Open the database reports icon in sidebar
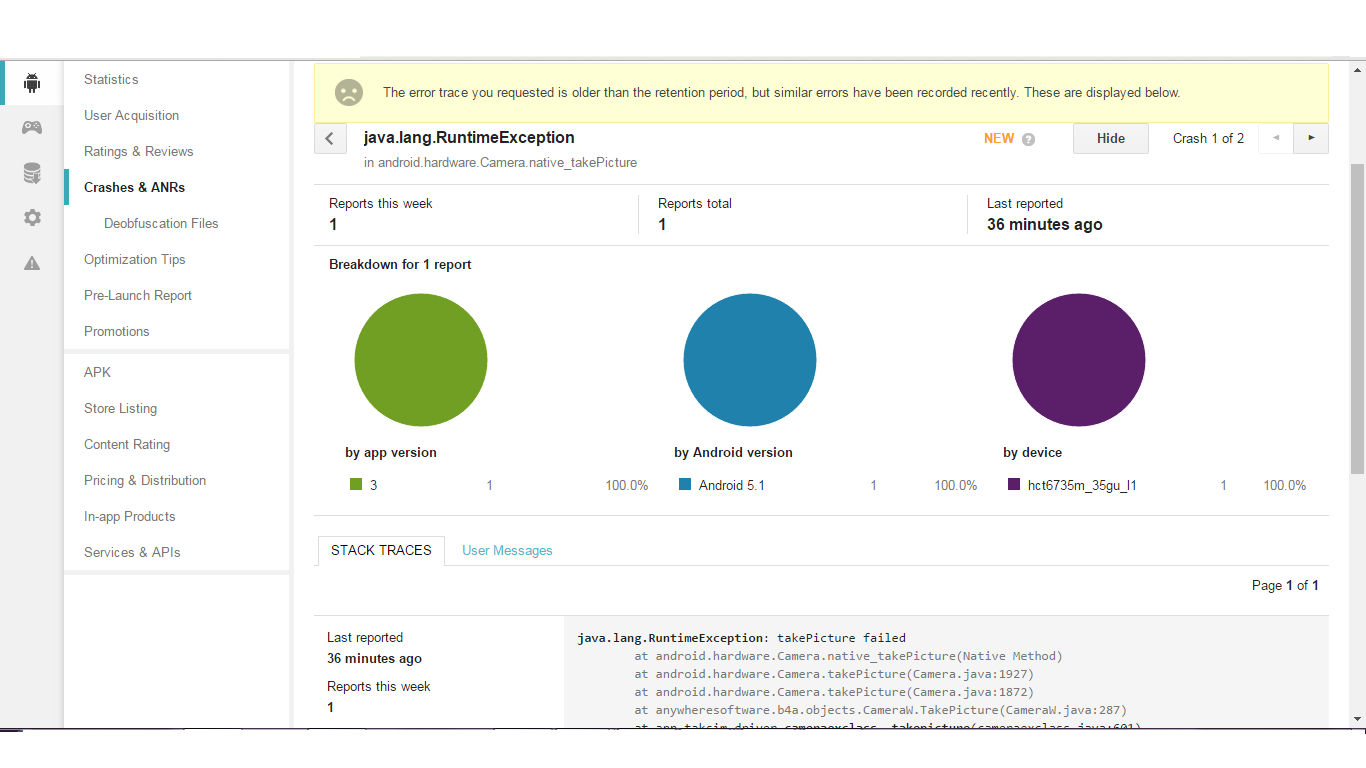1366x768 pixels. pyautogui.click(x=32, y=173)
